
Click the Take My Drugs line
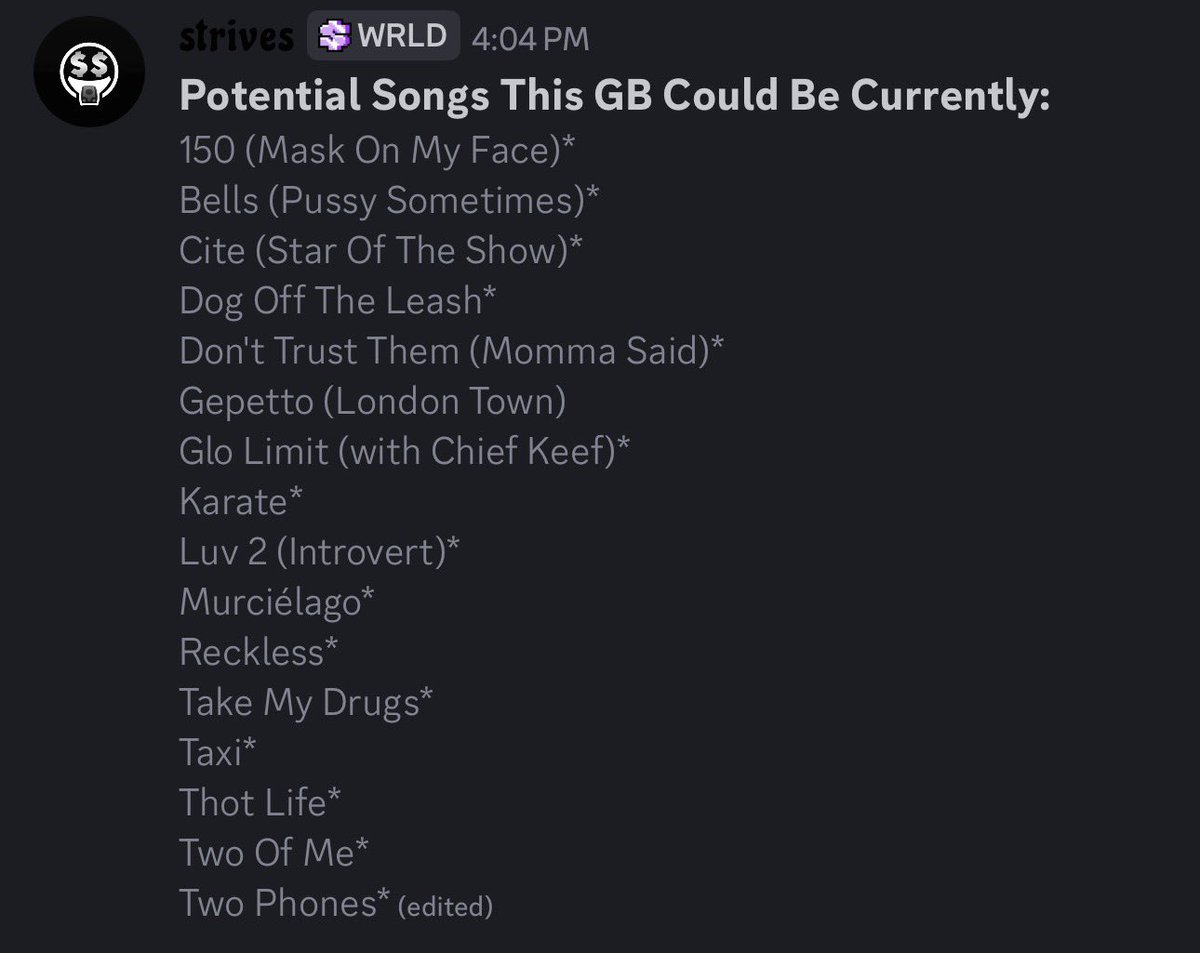point(306,702)
